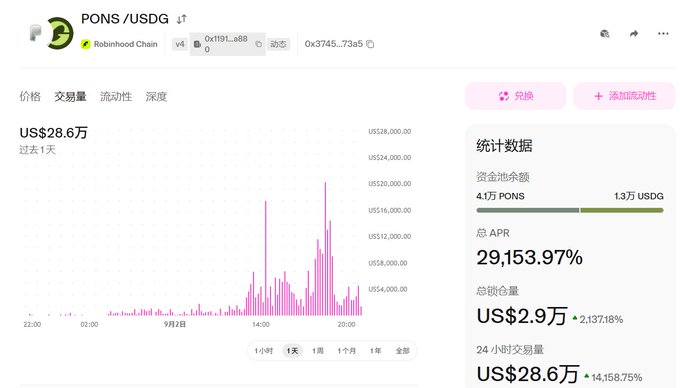The width and height of the screenshot is (680, 388).
Task: Click the PONS token logo
Action: 36,33
